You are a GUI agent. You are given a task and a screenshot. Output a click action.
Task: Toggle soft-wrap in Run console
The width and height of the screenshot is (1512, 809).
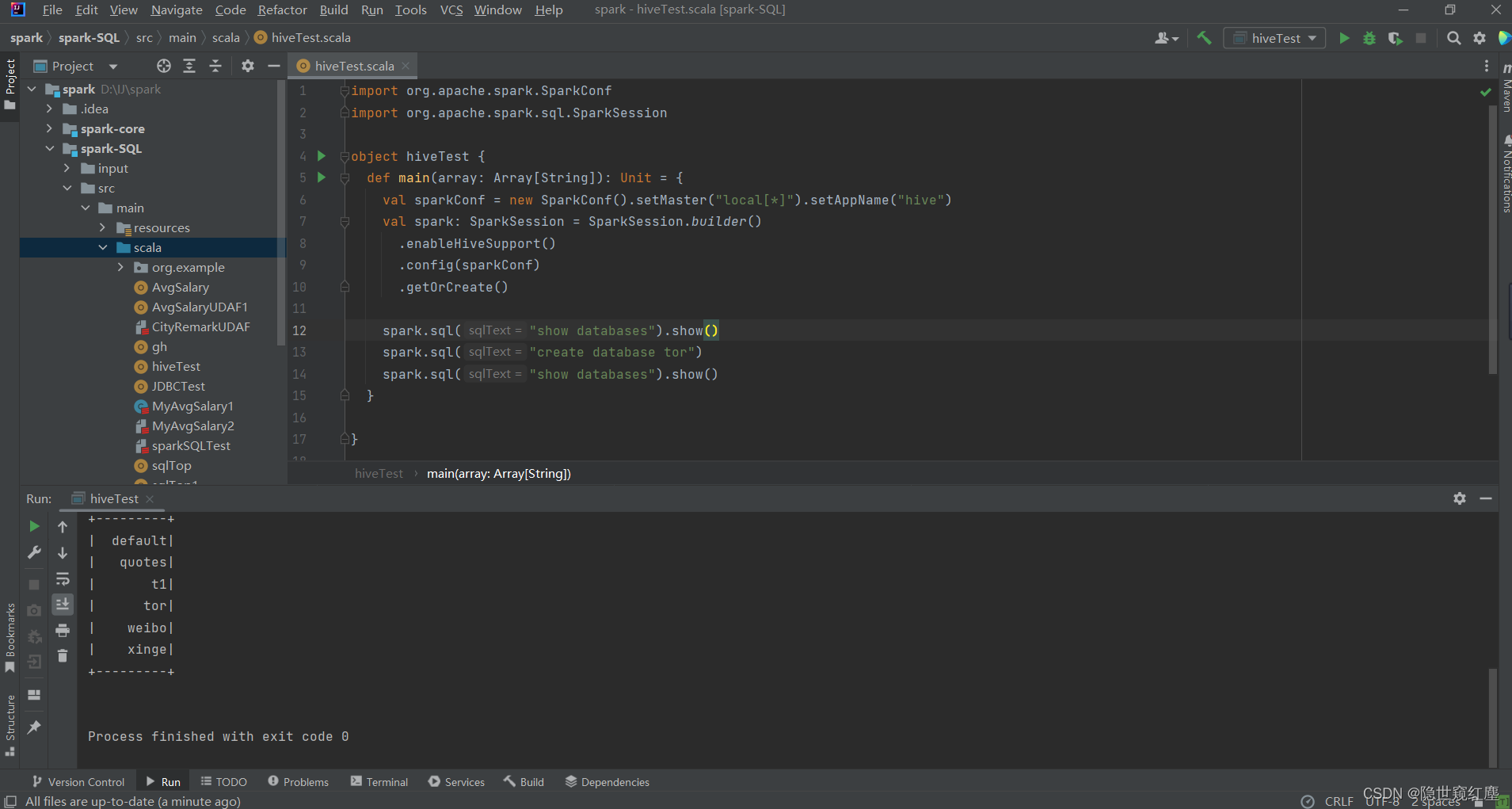click(63, 578)
